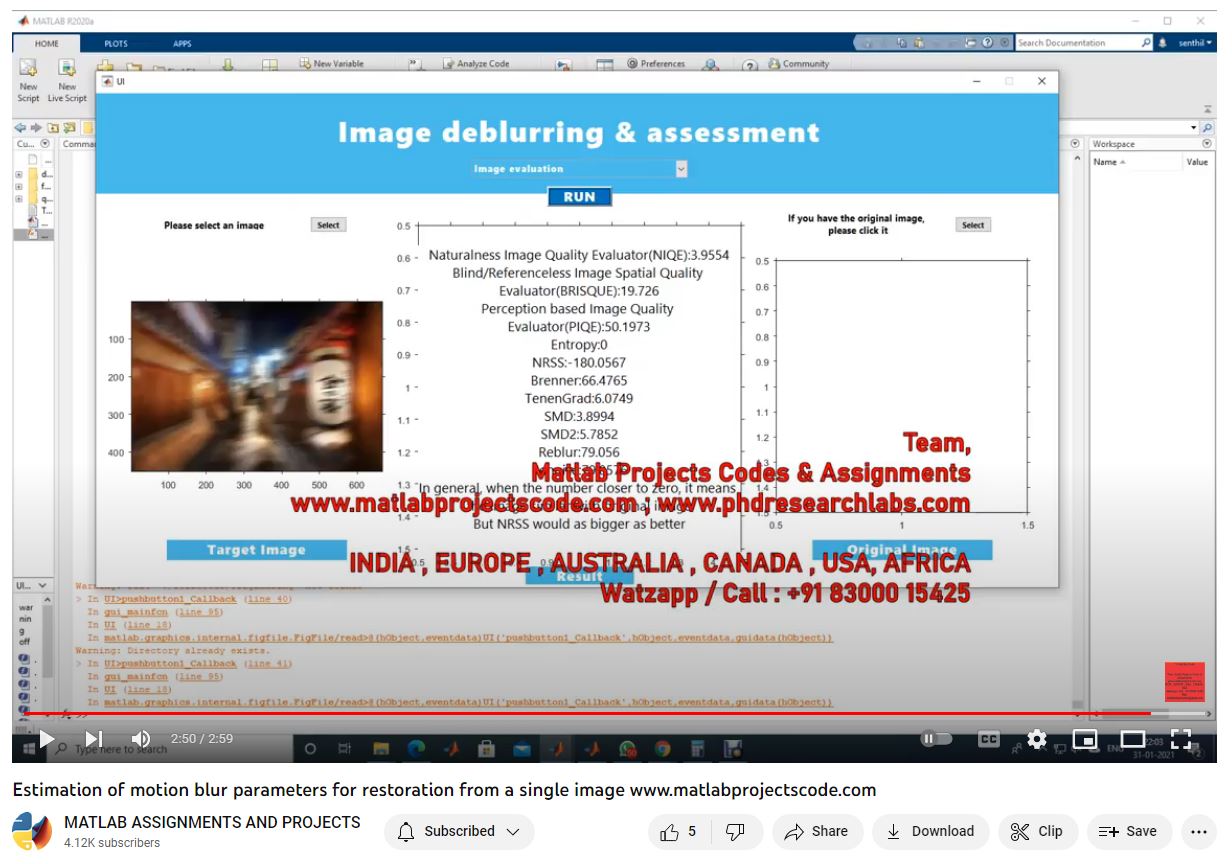Click the documentation search magnifier icon
The width and height of the screenshot is (1232, 864).
[1146, 43]
